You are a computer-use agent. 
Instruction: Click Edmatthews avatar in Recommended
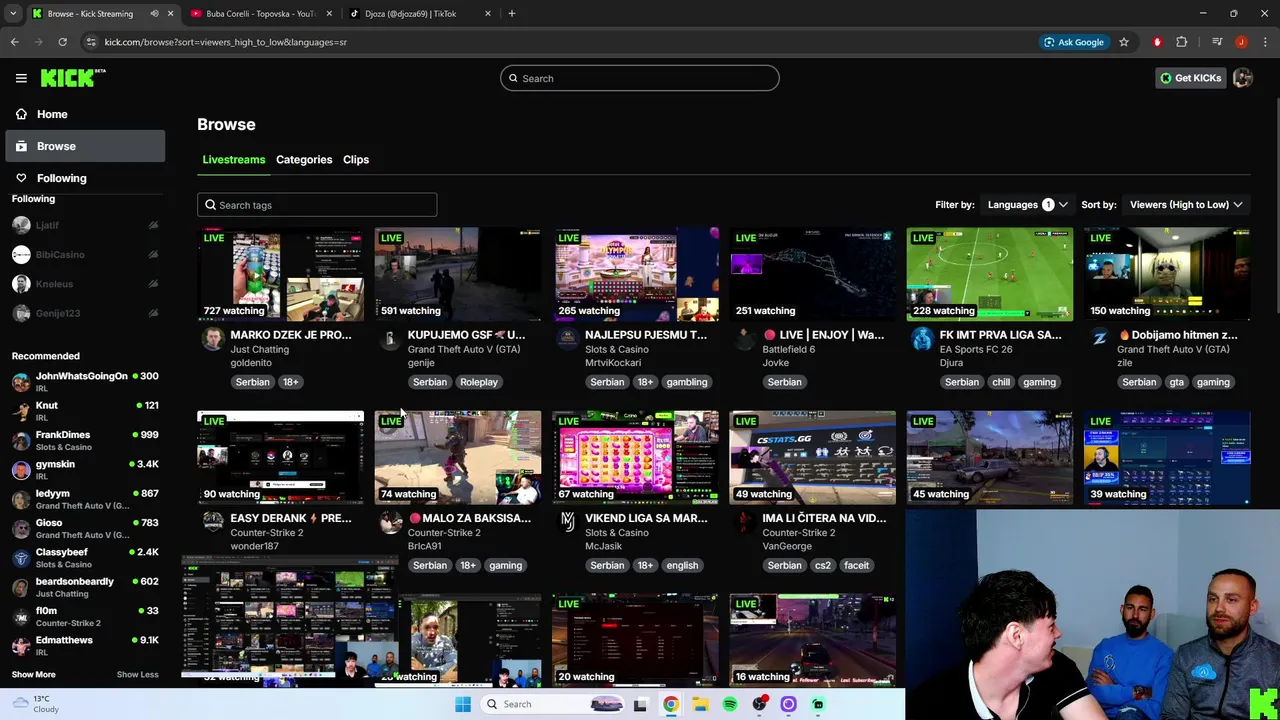[21, 646]
